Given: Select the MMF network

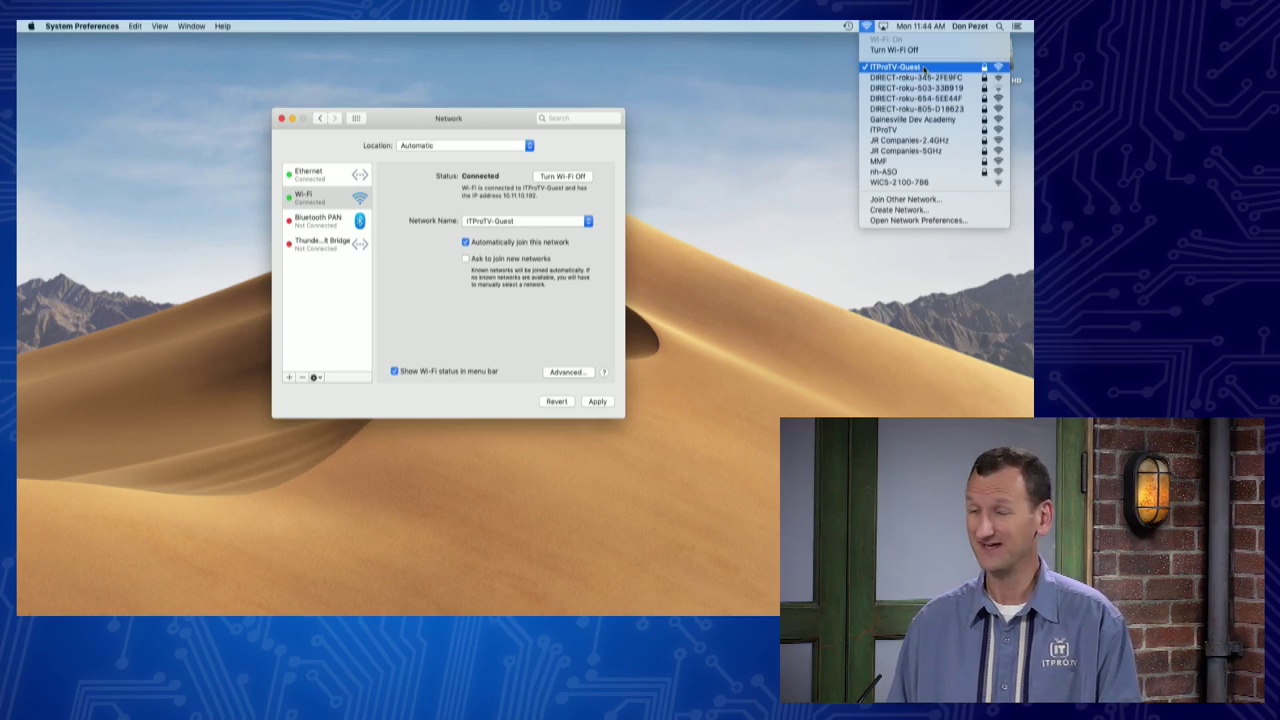Looking at the screenshot, I should coord(934,162).
